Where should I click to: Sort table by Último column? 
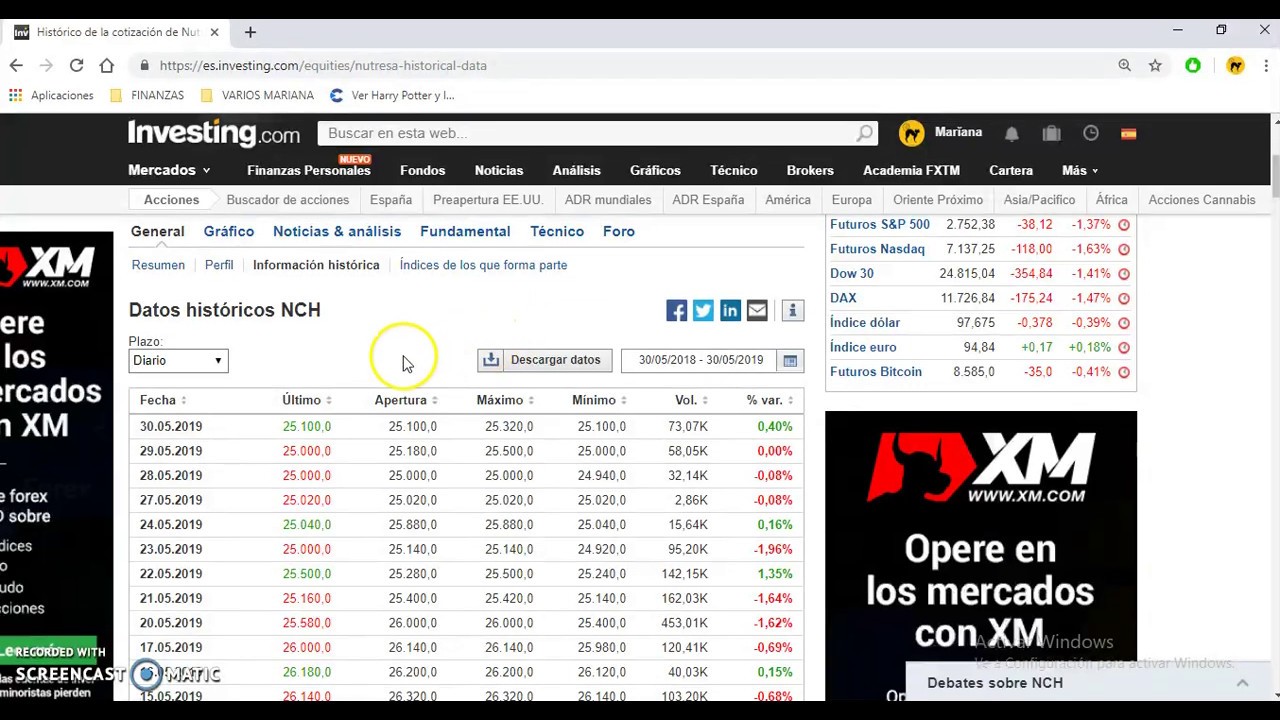tap(307, 400)
